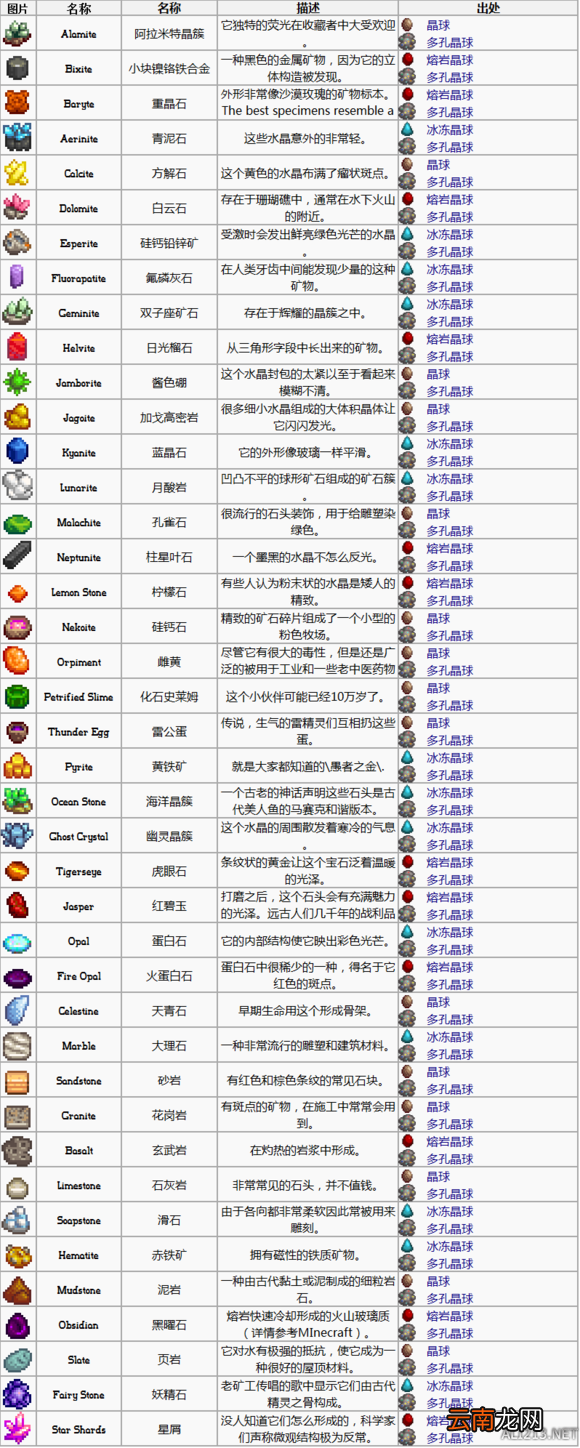Follow the 熔岩晶球 link in Helvite row
Image resolution: width=580 pixels, height=1448 pixels.
click(450, 339)
